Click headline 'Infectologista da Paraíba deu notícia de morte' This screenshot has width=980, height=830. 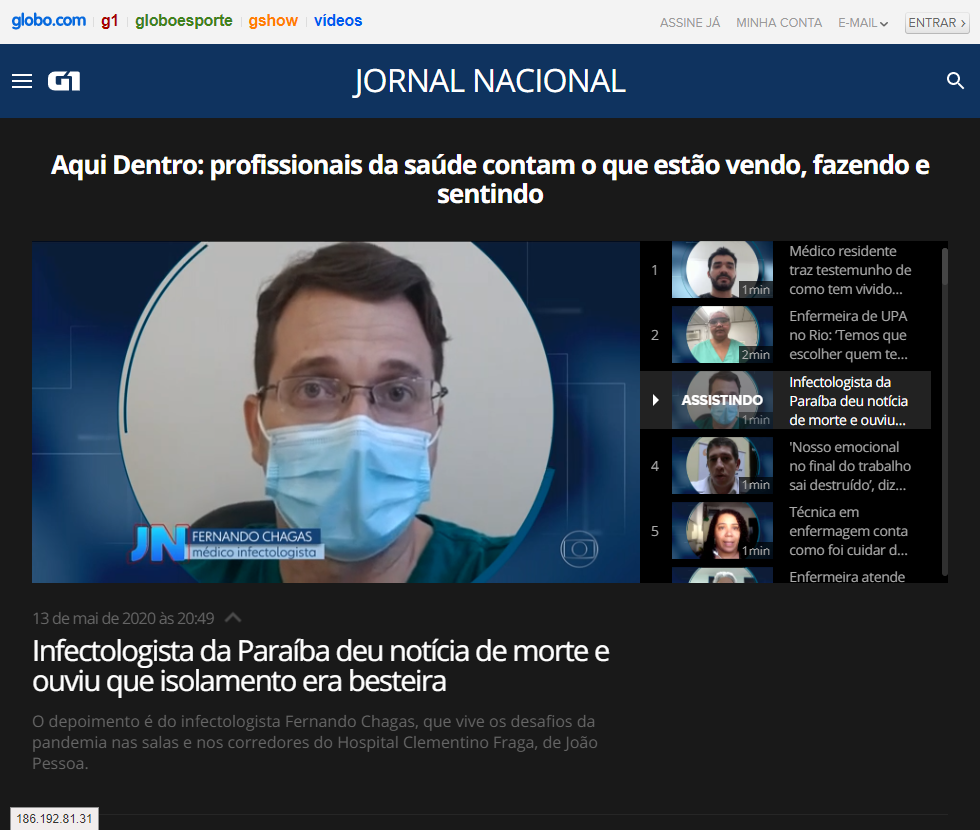(x=321, y=666)
